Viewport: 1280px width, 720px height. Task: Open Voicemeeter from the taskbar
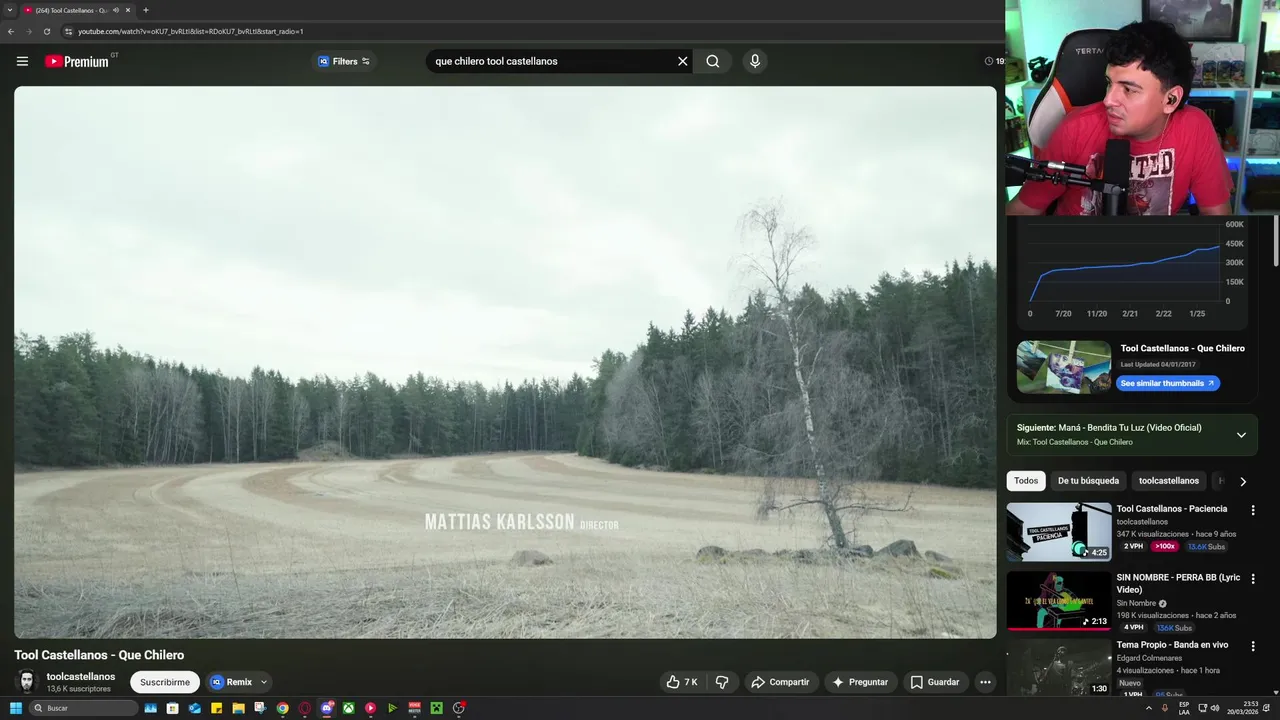tap(414, 708)
